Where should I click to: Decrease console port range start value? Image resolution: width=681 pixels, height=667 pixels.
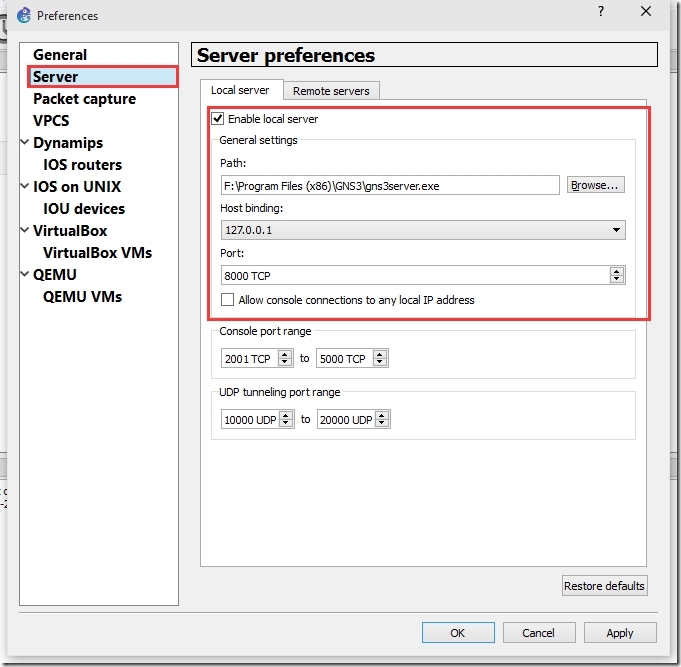pyautogui.click(x=285, y=363)
